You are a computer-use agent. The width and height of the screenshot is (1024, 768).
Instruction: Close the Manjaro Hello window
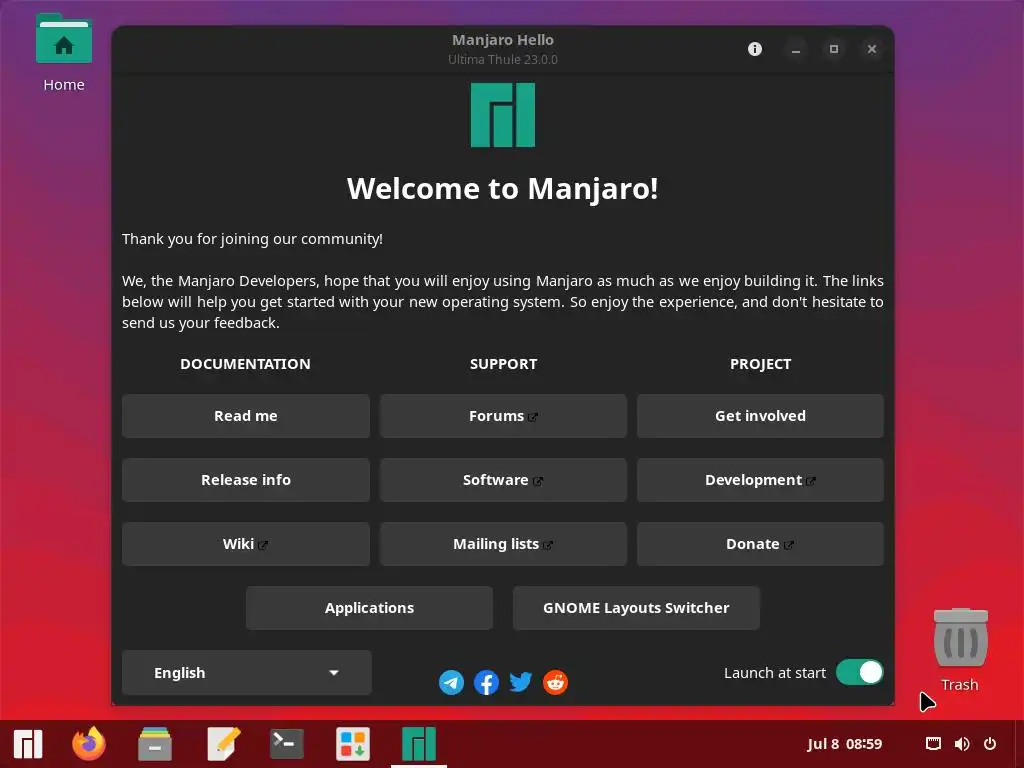tap(872, 49)
